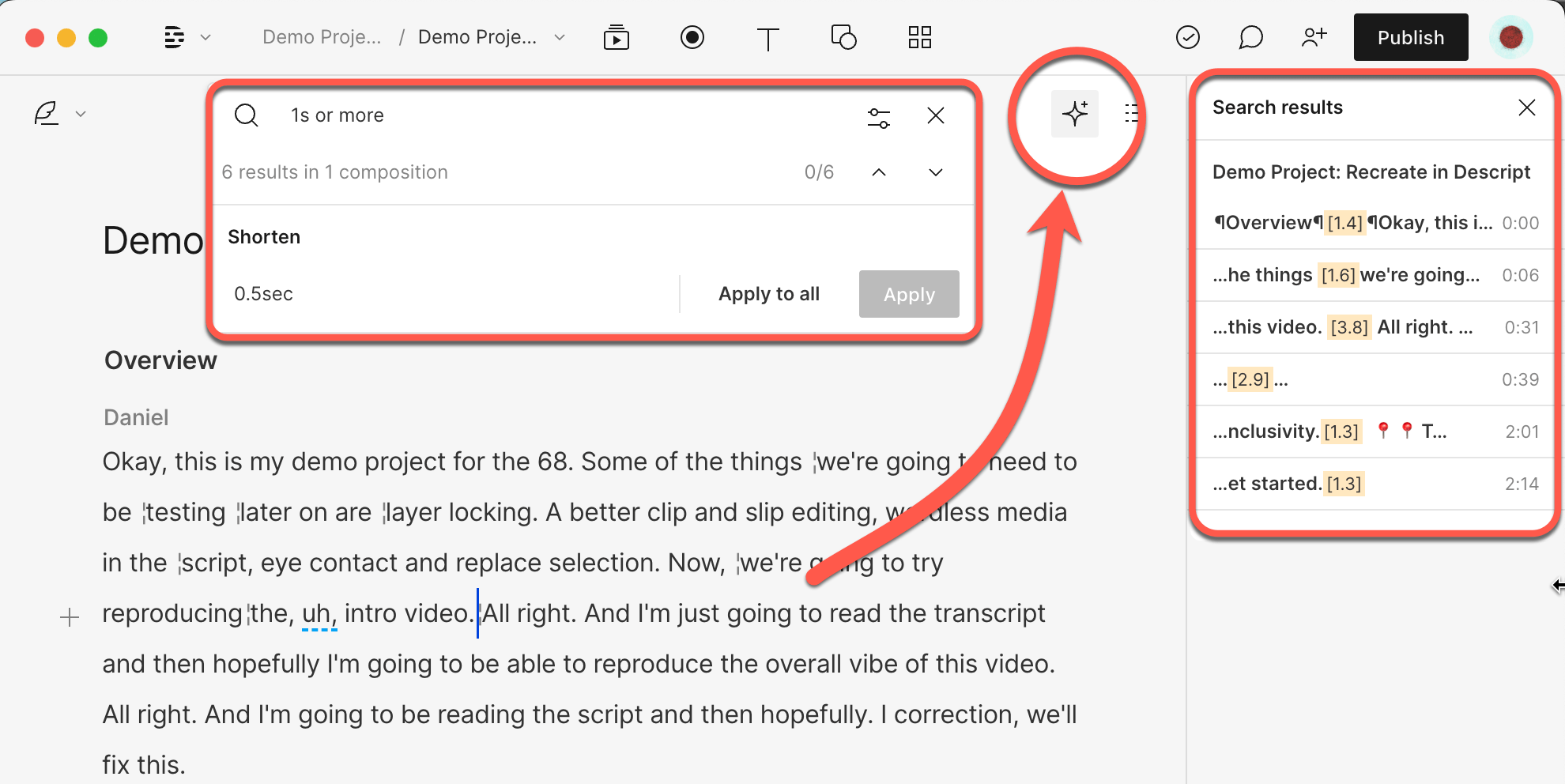
Task: Expand the app menu chevron next to Descript logo
Action: pyautogui.click(x=205, y=37)
